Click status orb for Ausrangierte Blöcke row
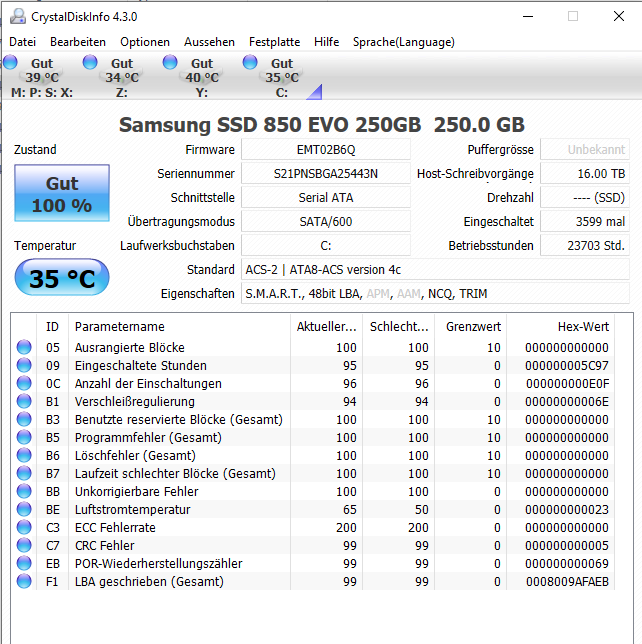 [x=24, y=347]
